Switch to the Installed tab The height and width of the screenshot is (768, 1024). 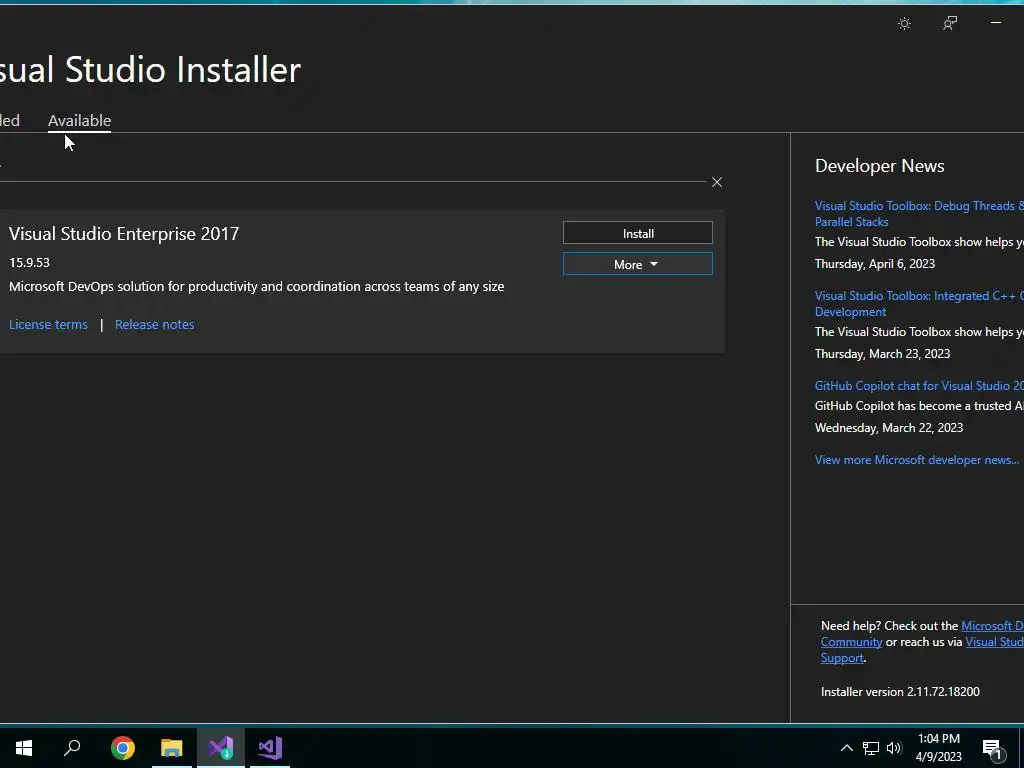pos(9,121)
